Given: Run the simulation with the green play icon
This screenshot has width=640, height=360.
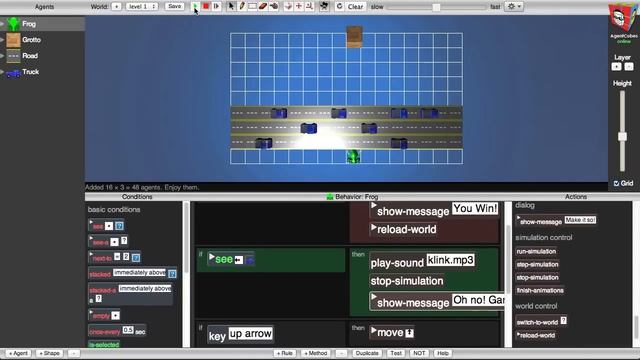Looking at the screenshot, I should tap(195, 6).
